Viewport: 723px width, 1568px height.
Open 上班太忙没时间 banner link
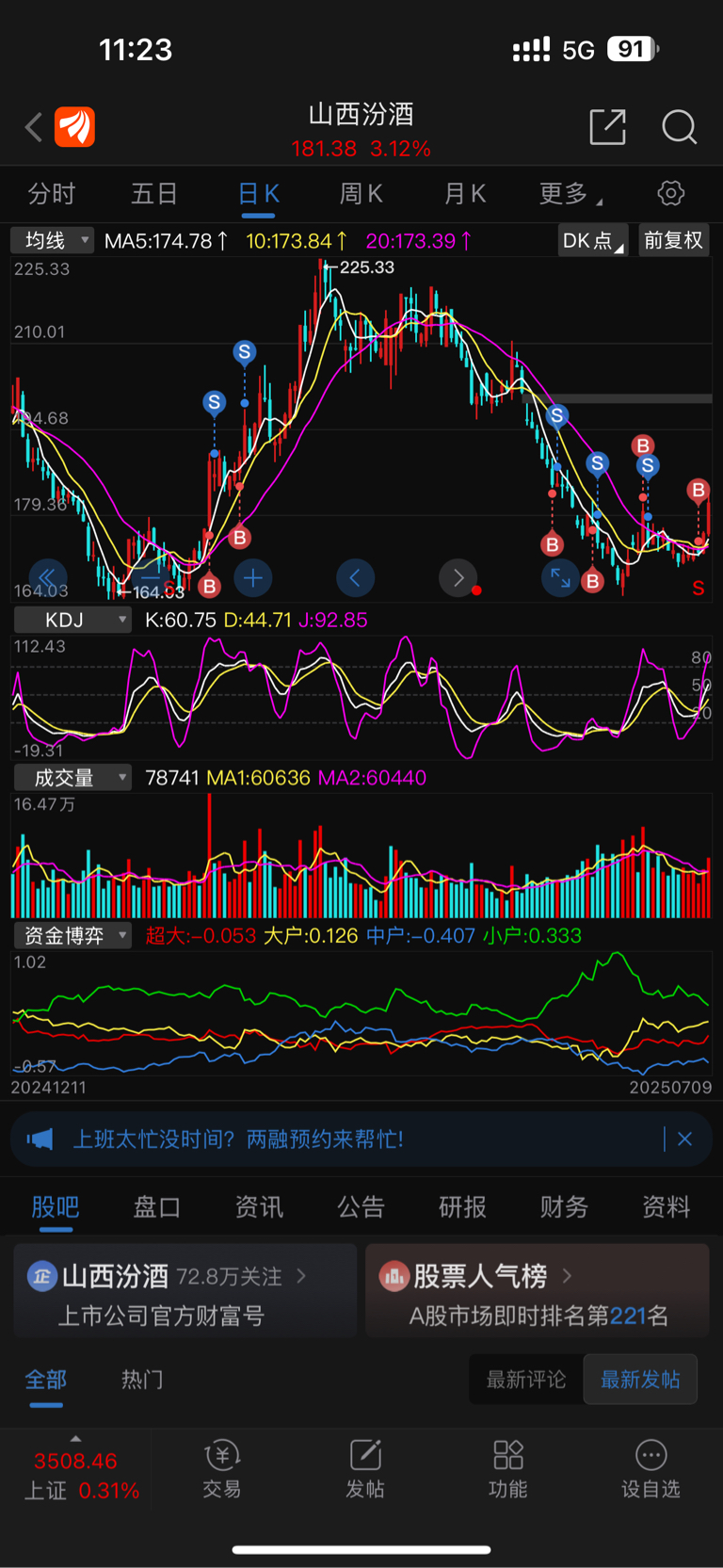tap(238, 1140)
